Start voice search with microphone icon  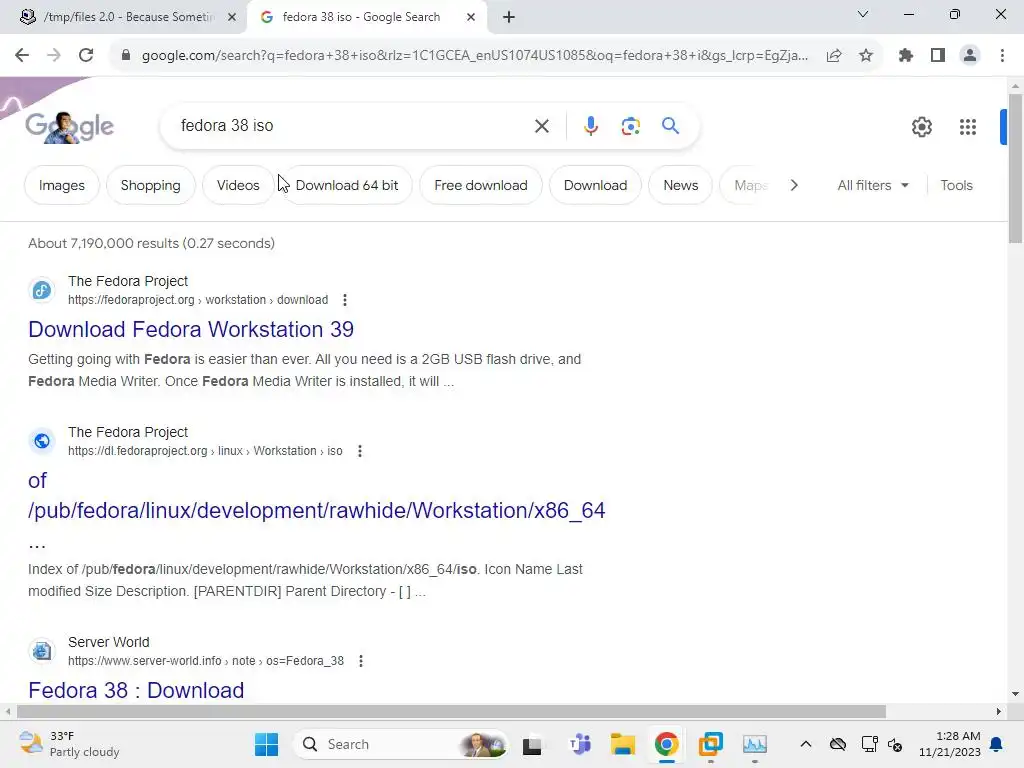(591, 126)
